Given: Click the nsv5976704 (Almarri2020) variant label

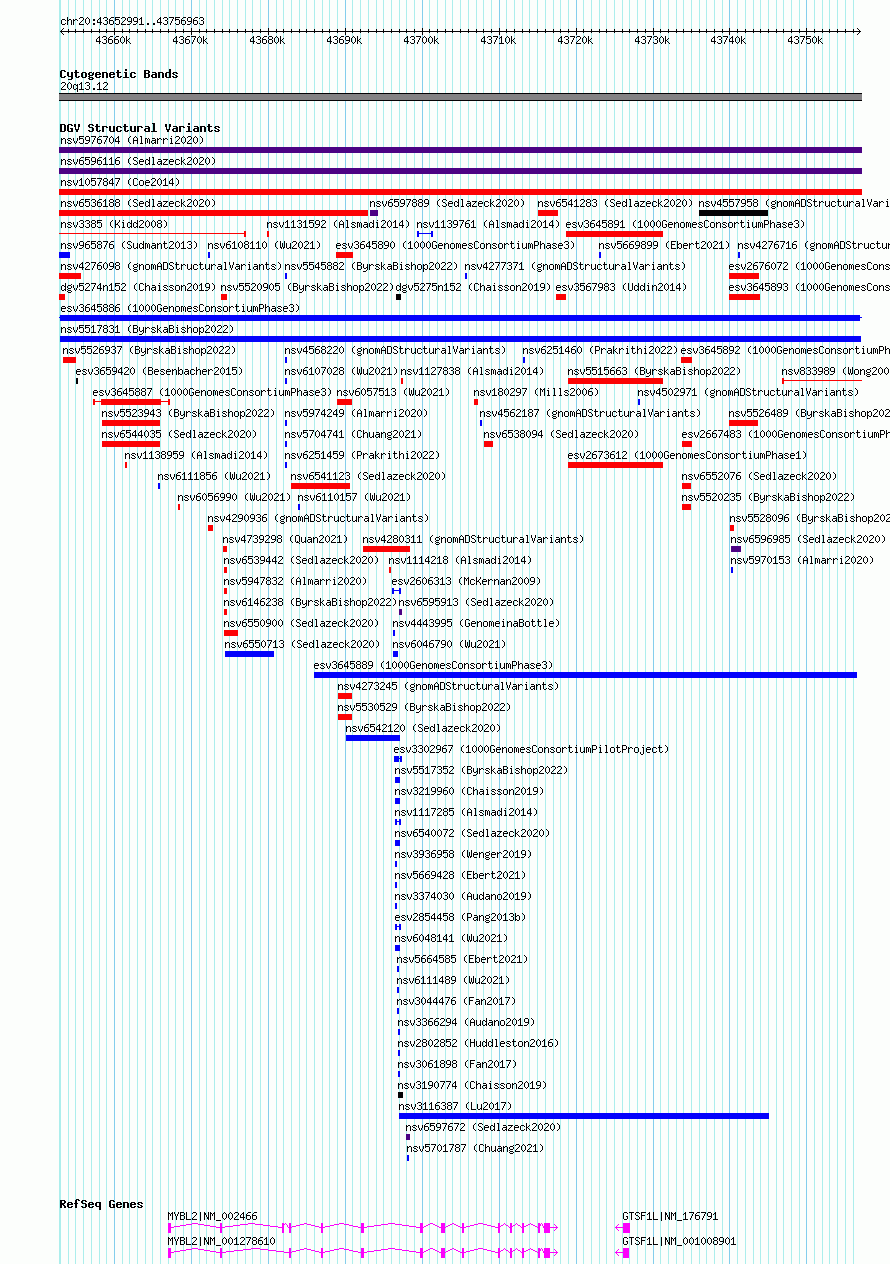Looking at the screenshot, I should (132, 140).
